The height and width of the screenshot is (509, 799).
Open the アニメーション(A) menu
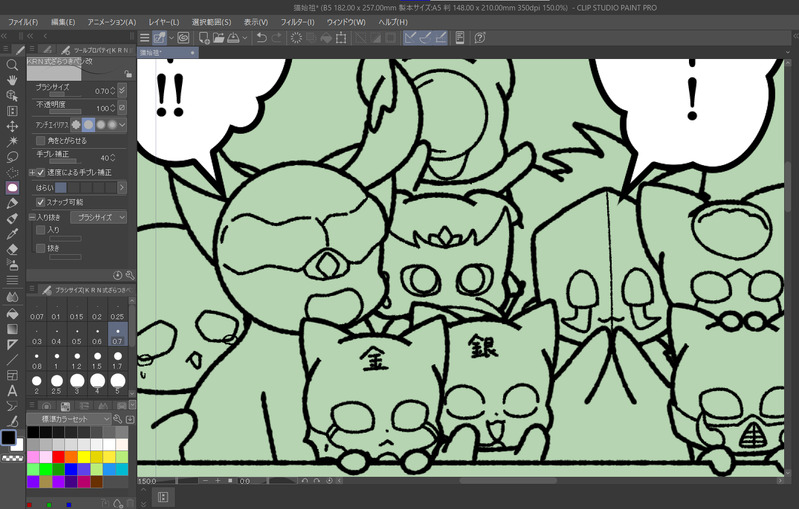[112, 22]
